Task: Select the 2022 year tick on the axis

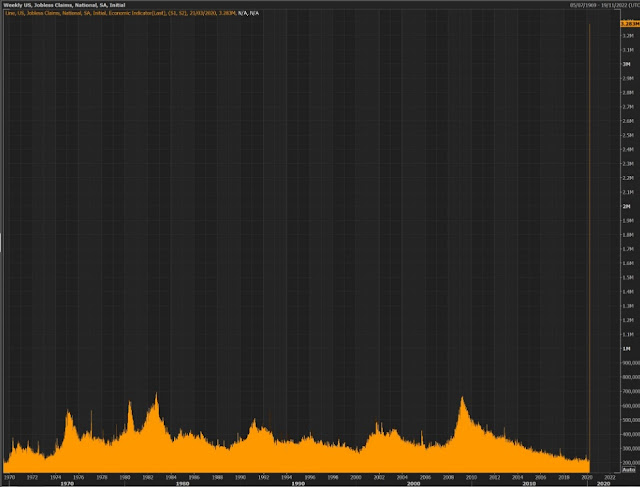Action: pos(610,477)
